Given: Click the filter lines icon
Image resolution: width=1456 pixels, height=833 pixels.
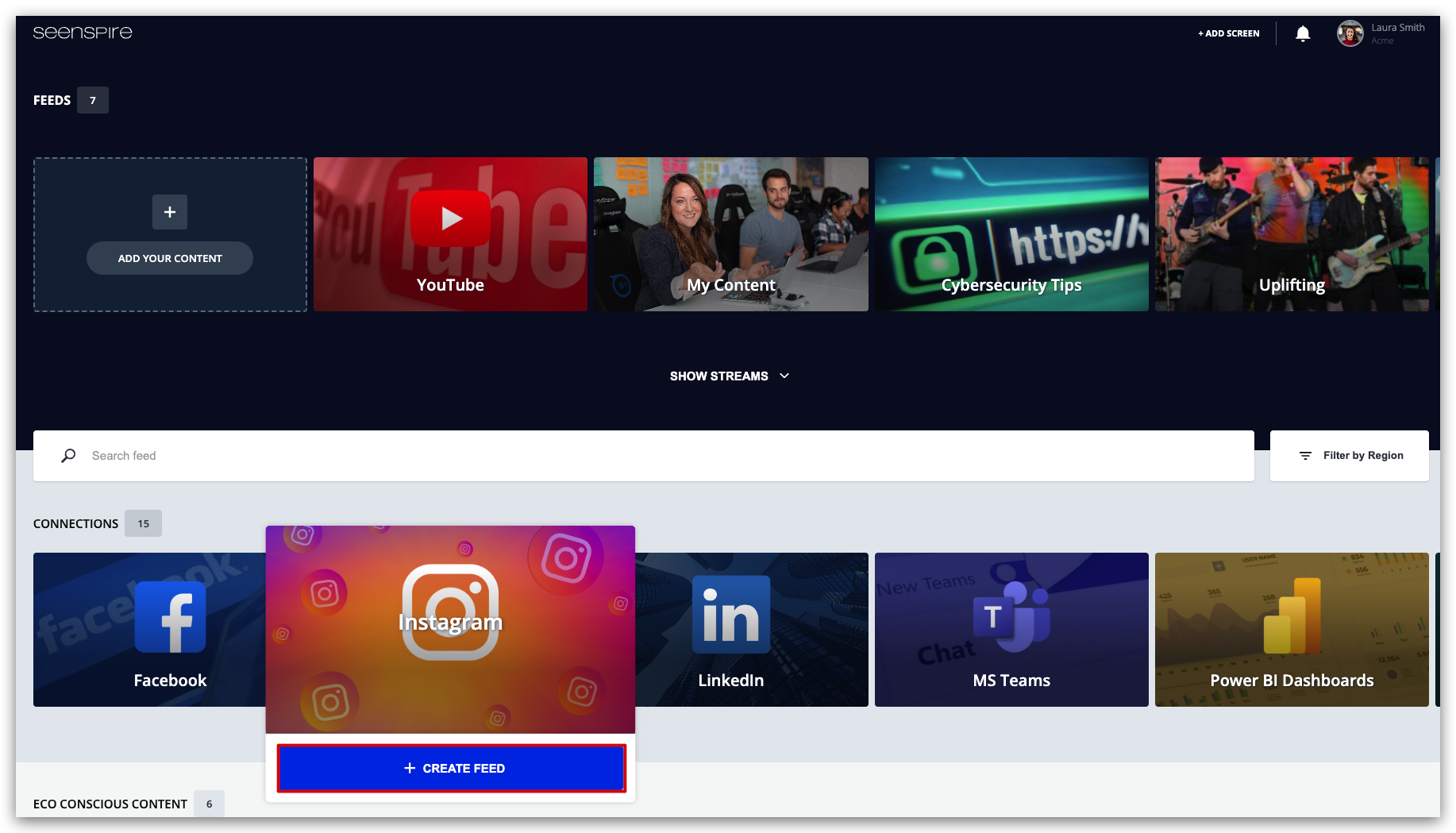Looking at the screenshot, I should [x=1305, y=456].
